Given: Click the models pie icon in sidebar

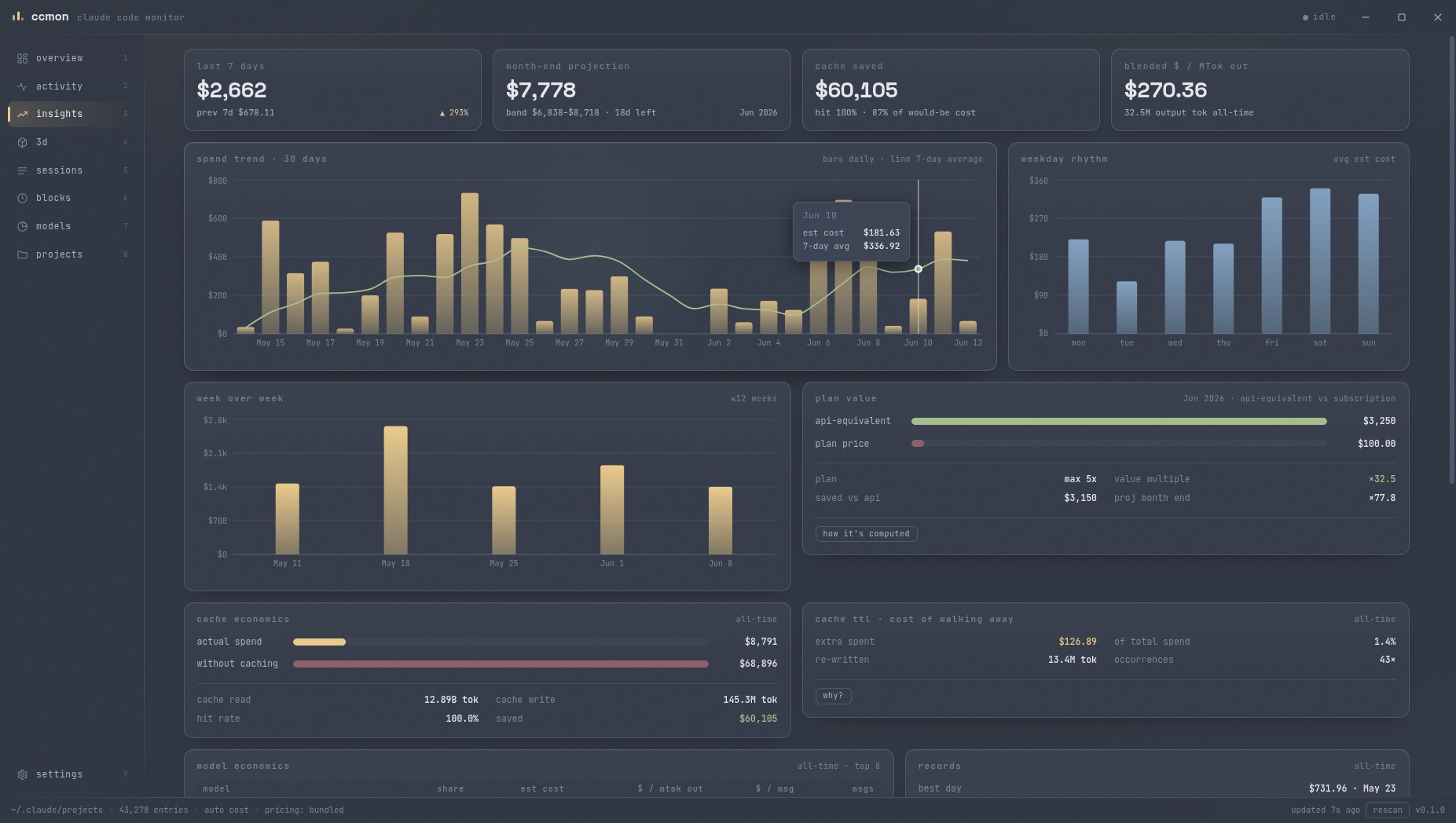Looking at the screenshot, I should (22, 226).
